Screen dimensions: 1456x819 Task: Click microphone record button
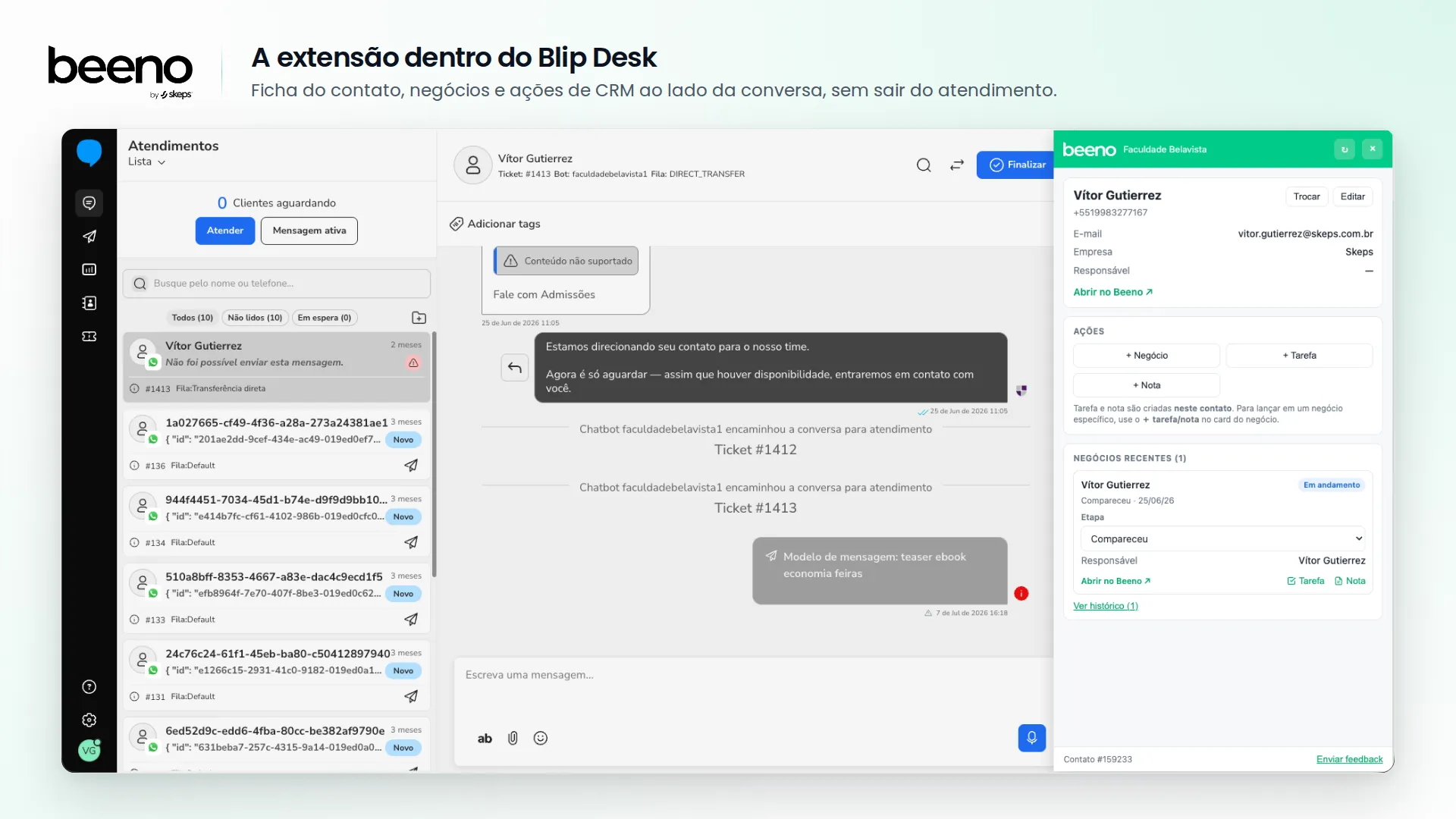tap(1031, 737)
